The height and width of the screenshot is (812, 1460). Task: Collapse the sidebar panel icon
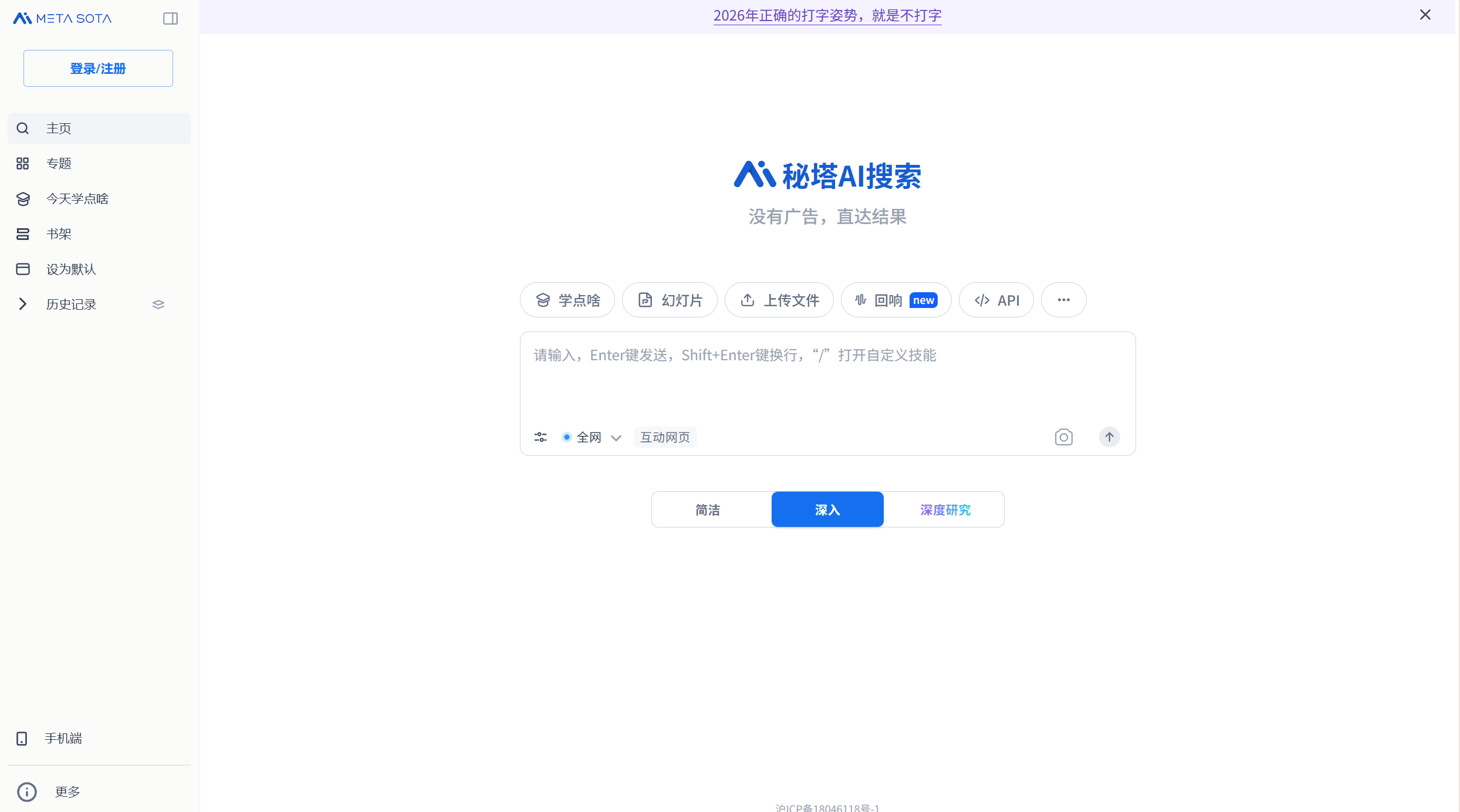[170, 19]
